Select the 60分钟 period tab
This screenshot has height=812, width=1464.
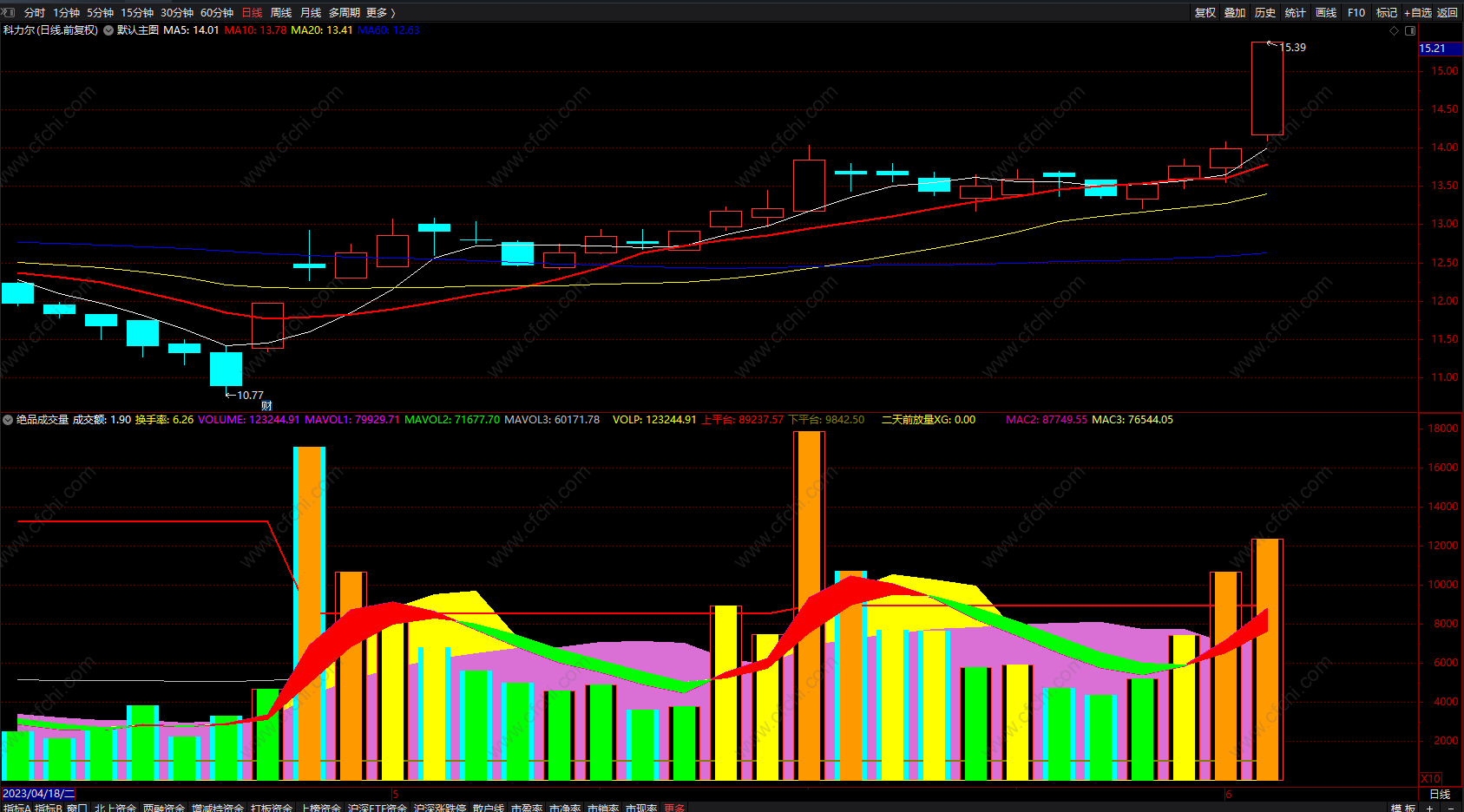coord(217,13)
